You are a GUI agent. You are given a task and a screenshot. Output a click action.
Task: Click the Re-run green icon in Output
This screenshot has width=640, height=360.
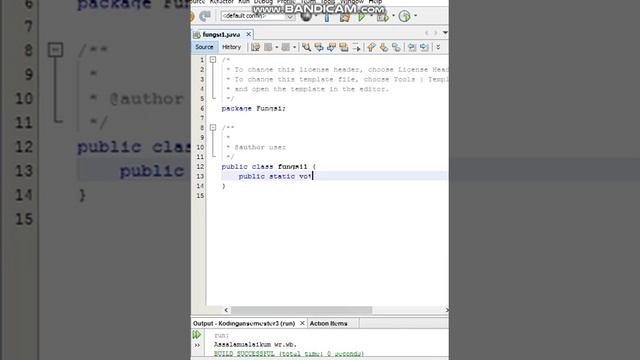pos(197,335)
